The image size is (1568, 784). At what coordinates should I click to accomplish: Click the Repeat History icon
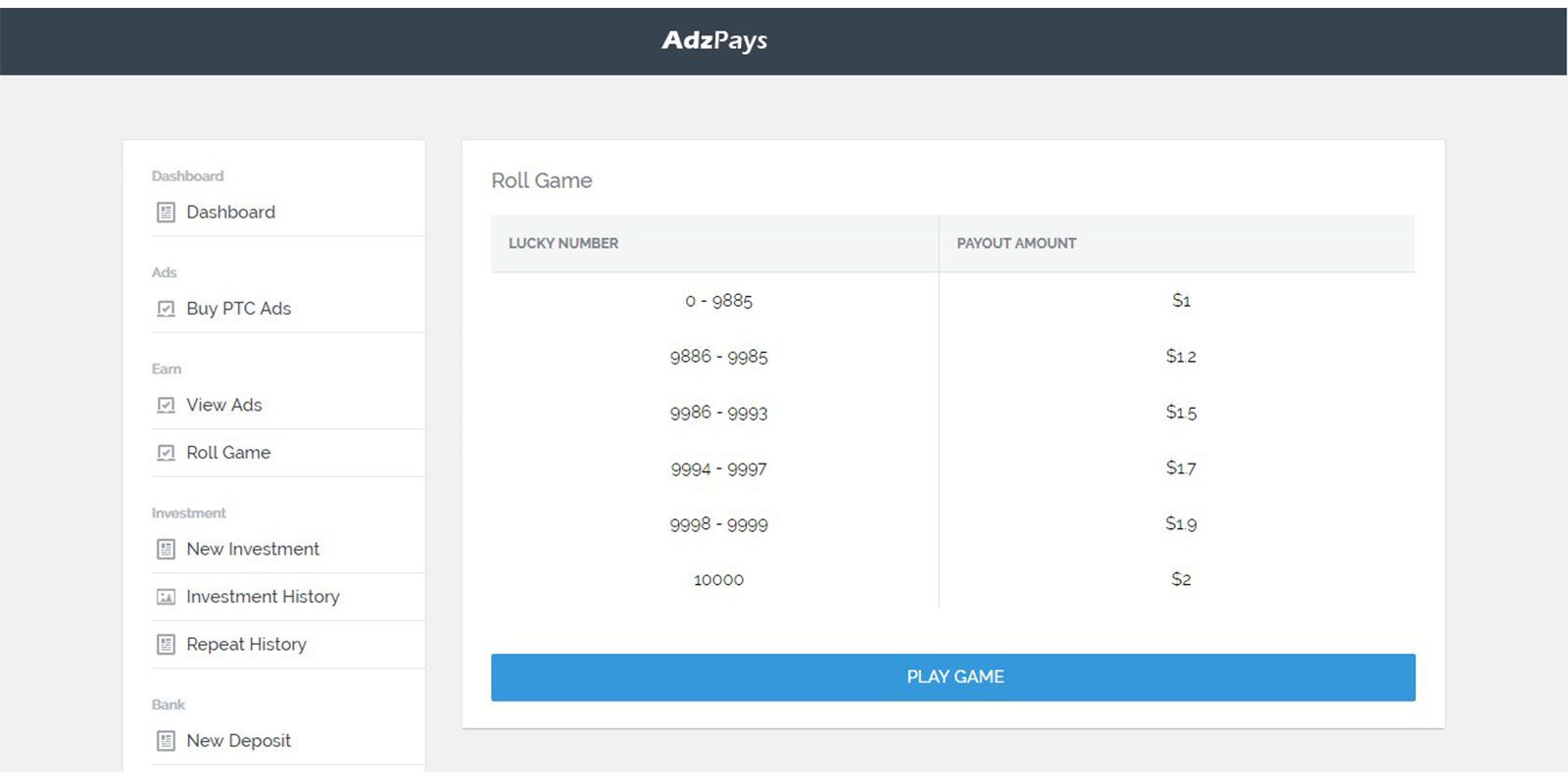coord(166,645)
